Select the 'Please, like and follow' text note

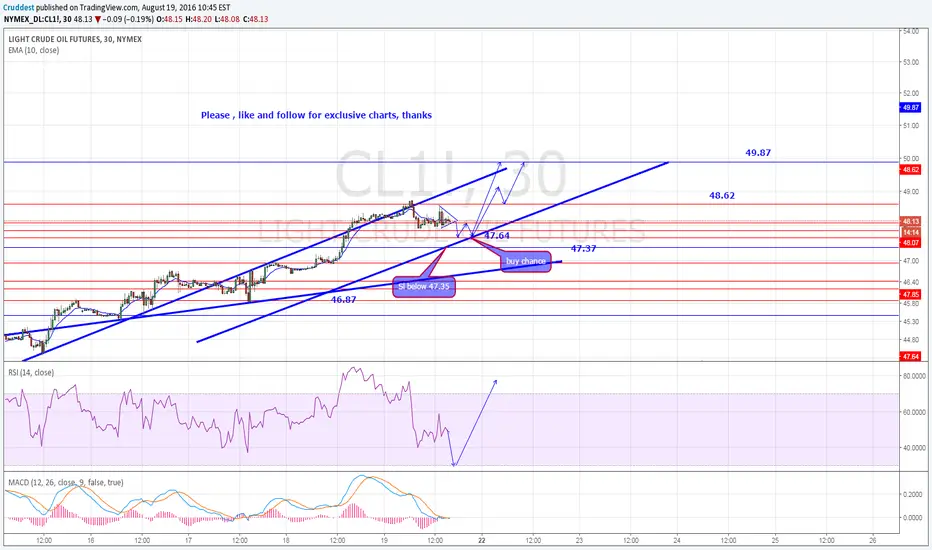[316, 115]
